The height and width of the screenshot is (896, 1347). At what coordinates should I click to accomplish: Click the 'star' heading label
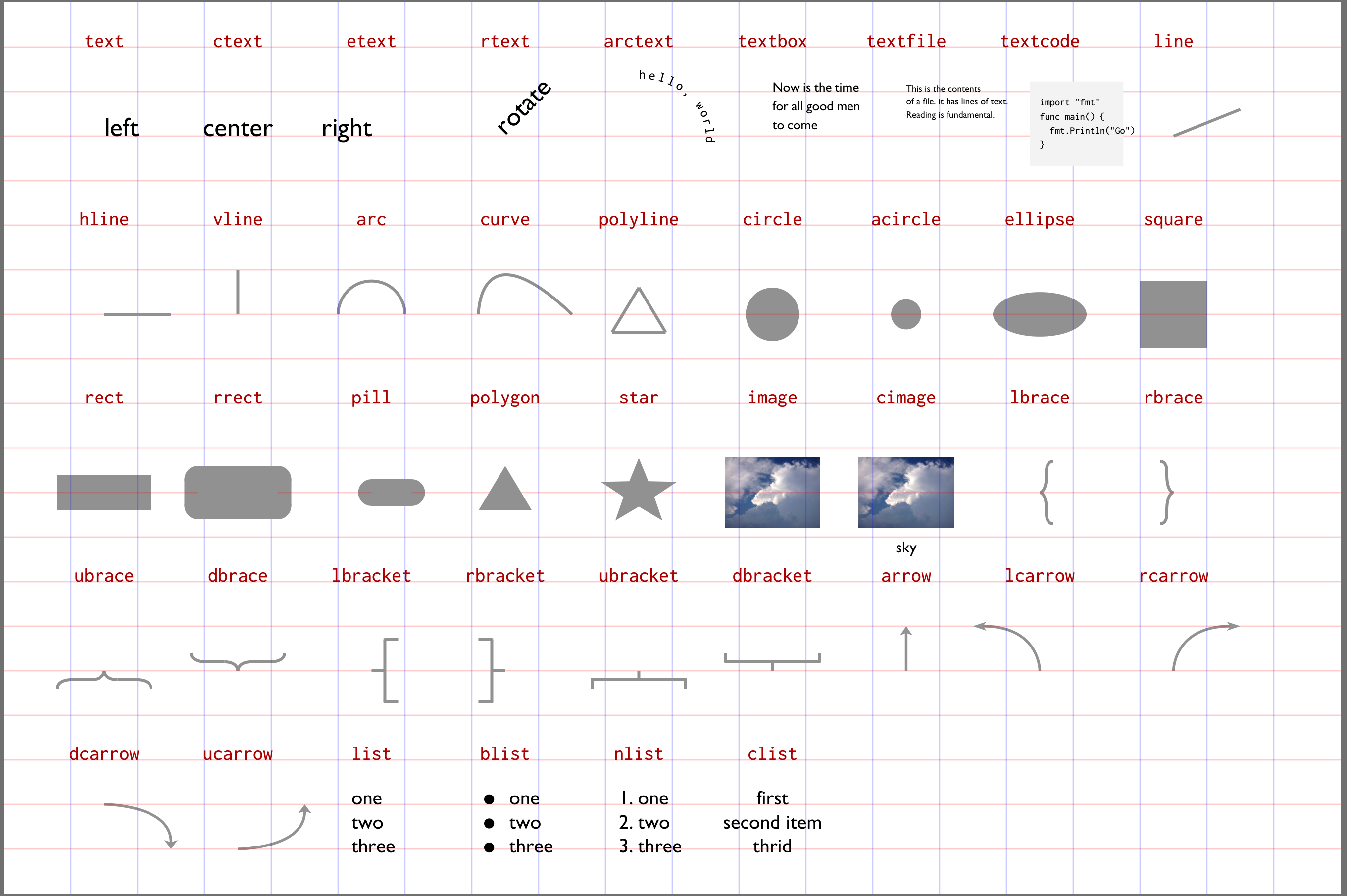(639, 397)
